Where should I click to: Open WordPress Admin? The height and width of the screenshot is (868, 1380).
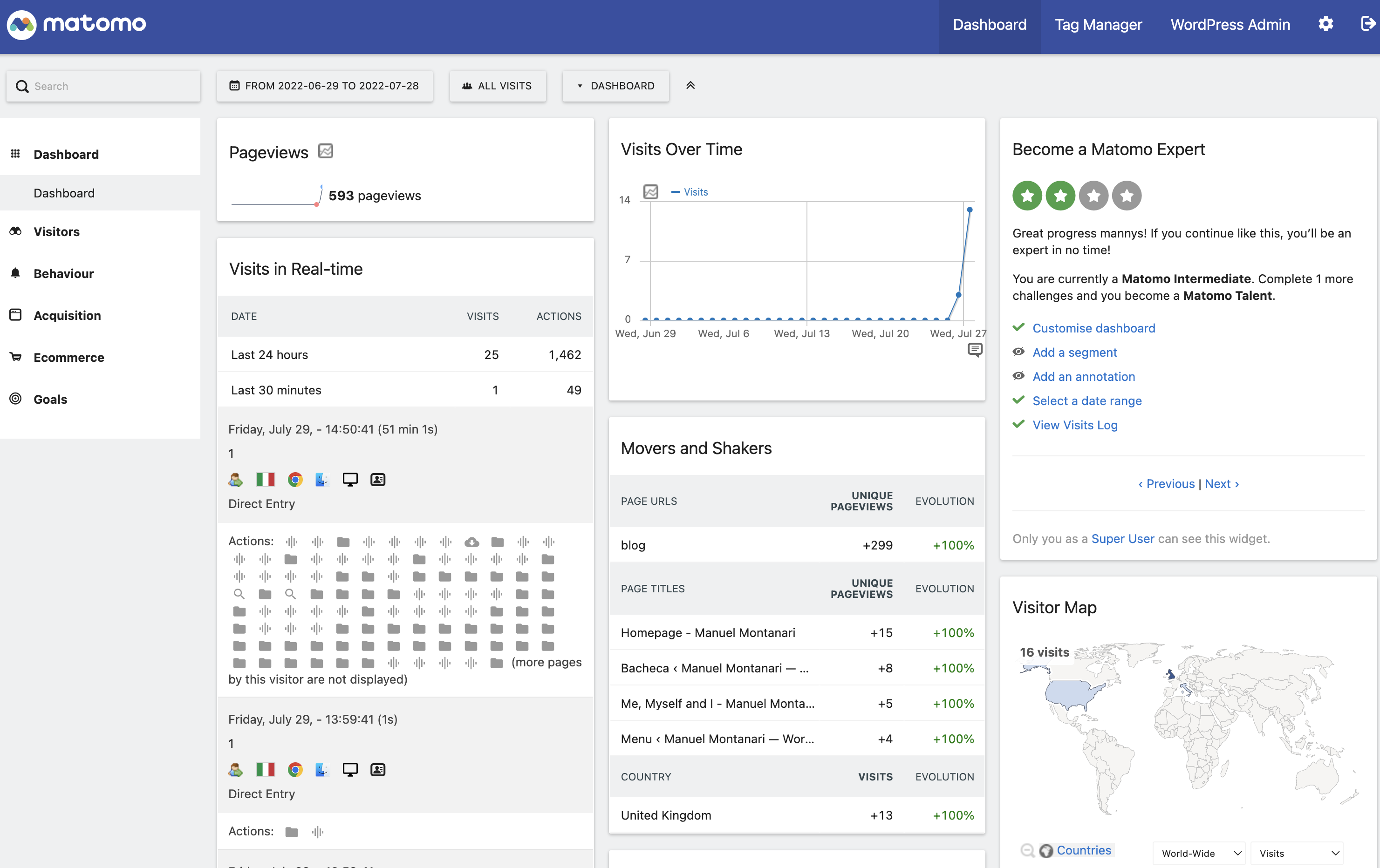tap(1230, 25)
